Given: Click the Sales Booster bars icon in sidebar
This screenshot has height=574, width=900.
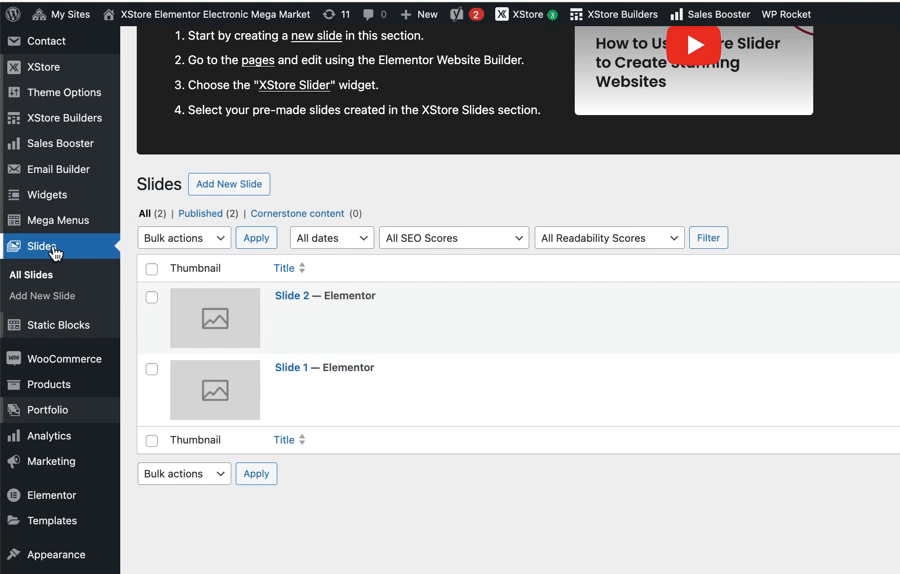Looking at the screenshot, I should (14, 144).
